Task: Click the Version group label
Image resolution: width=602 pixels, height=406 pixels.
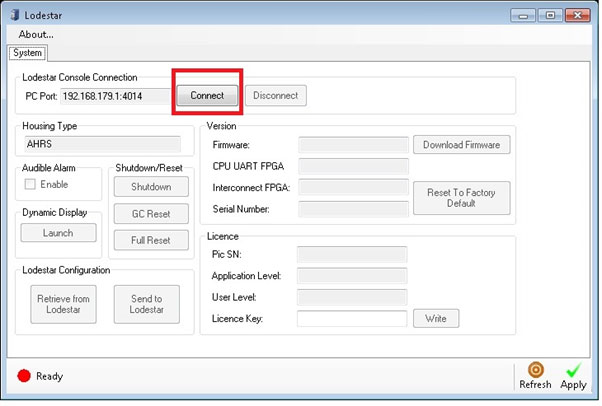Action: (x=222, y=126)
